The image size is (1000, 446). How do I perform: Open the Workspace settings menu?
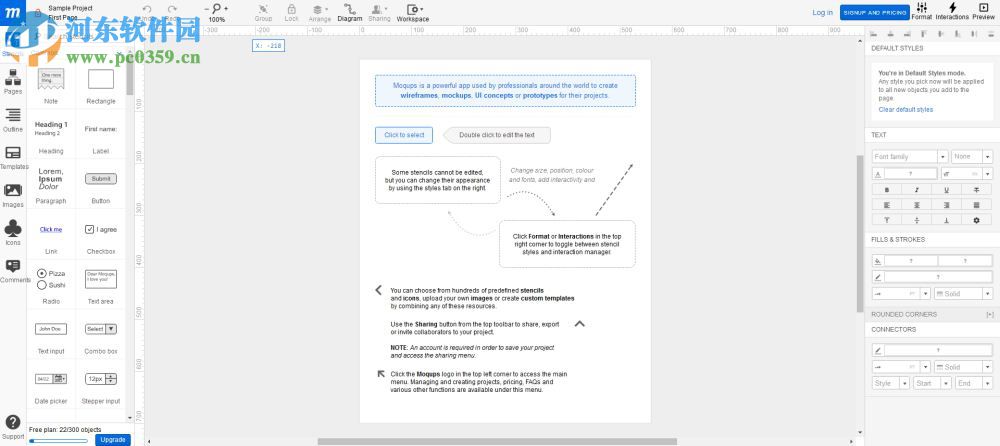(413, 10)
